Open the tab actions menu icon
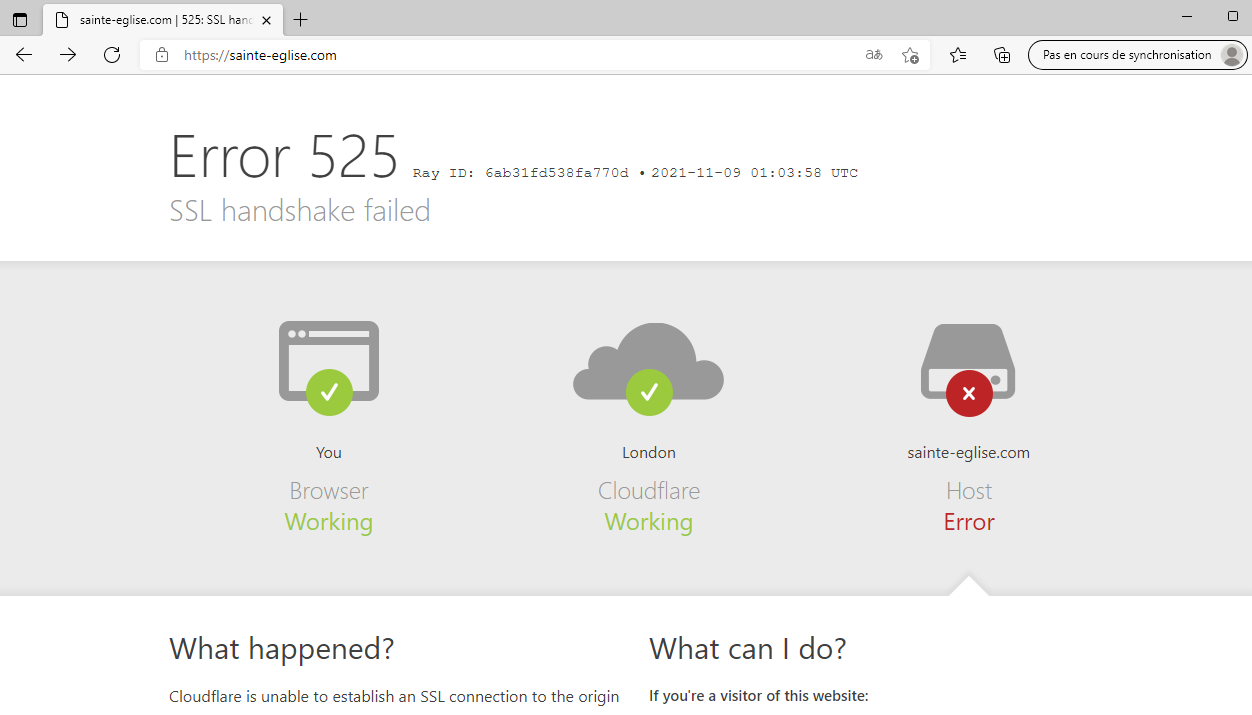Screen dimensions: 1252x715 (20, 20)
